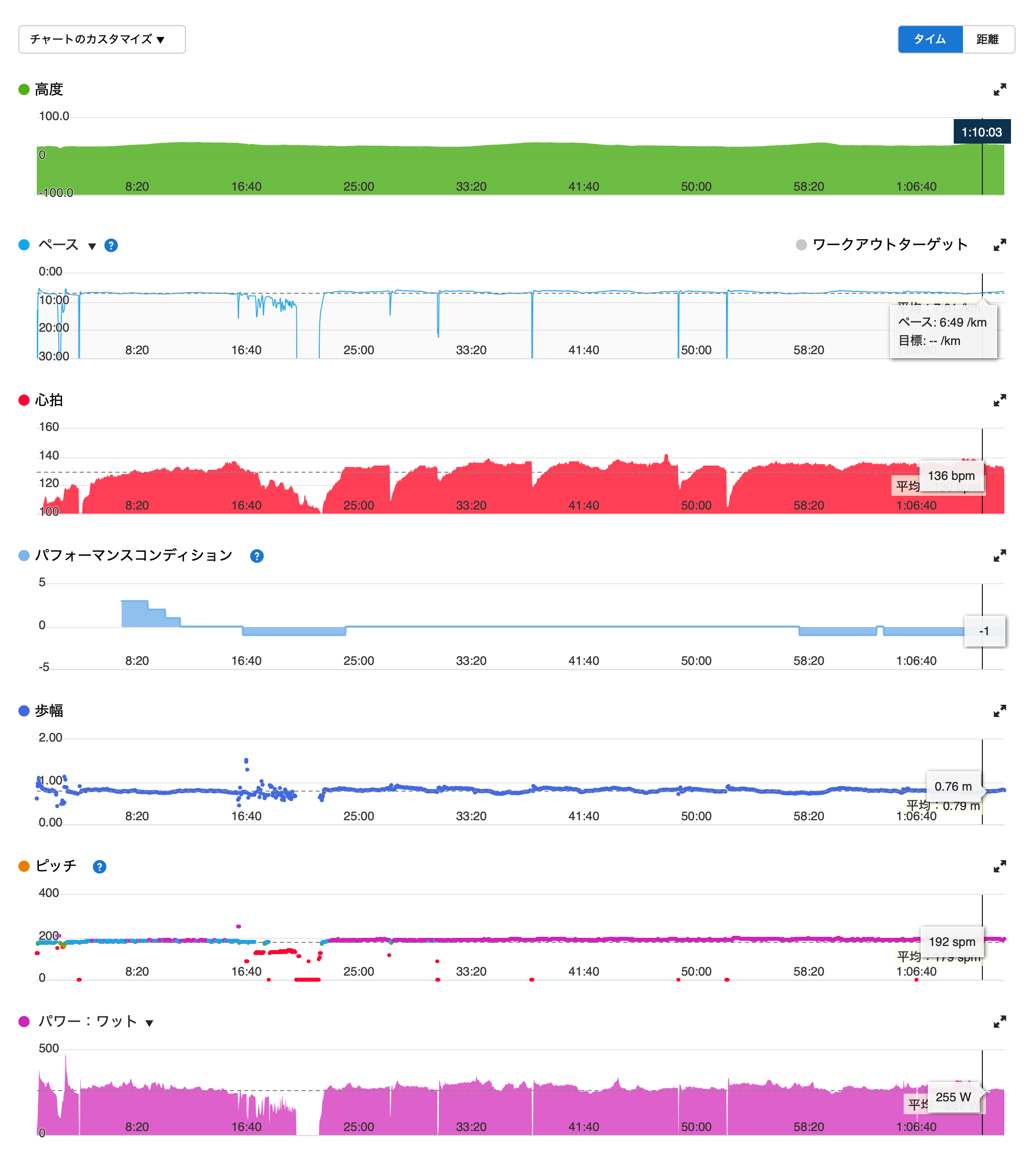Toggle the 心拍 series legend dot

pos(23,400)
